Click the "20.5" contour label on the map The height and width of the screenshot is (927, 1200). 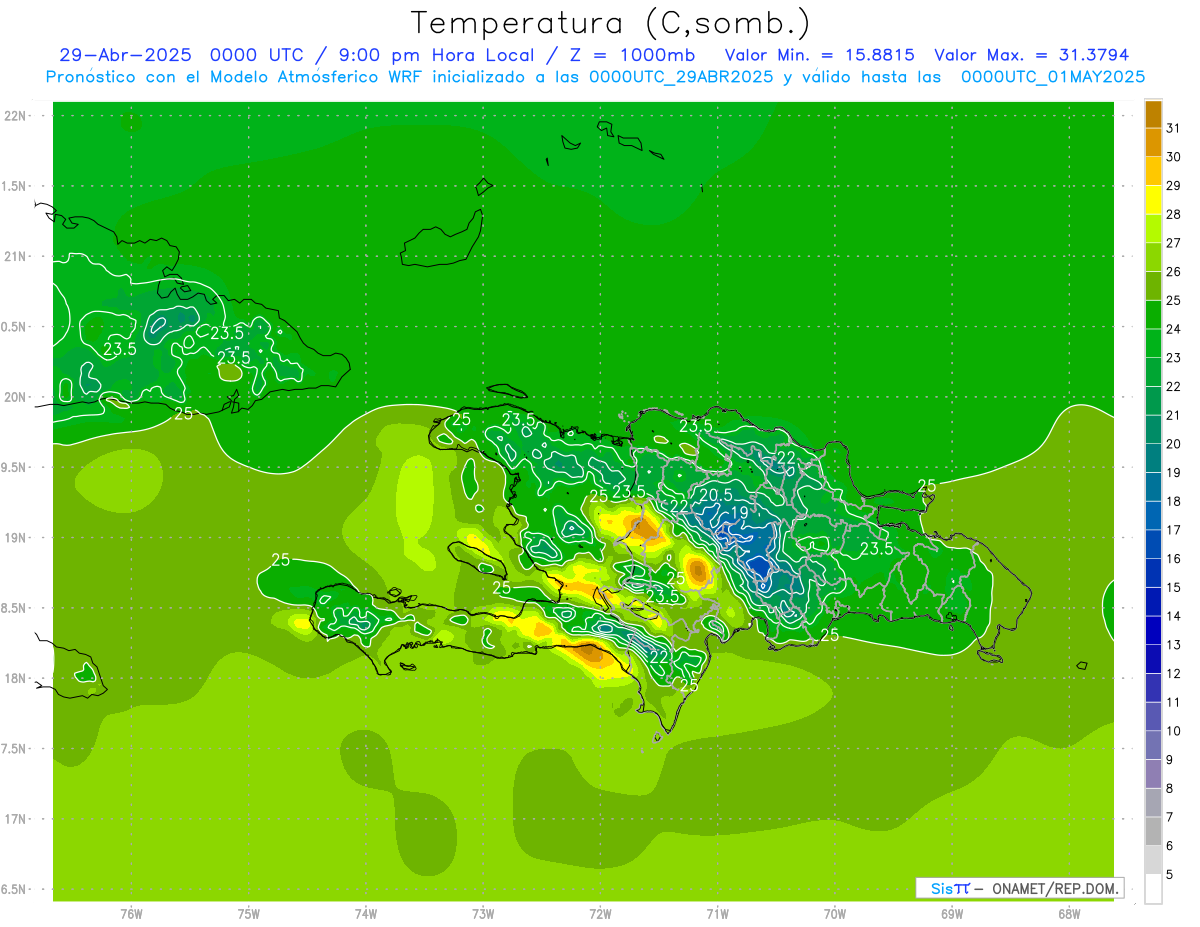[x=716, y=494]
